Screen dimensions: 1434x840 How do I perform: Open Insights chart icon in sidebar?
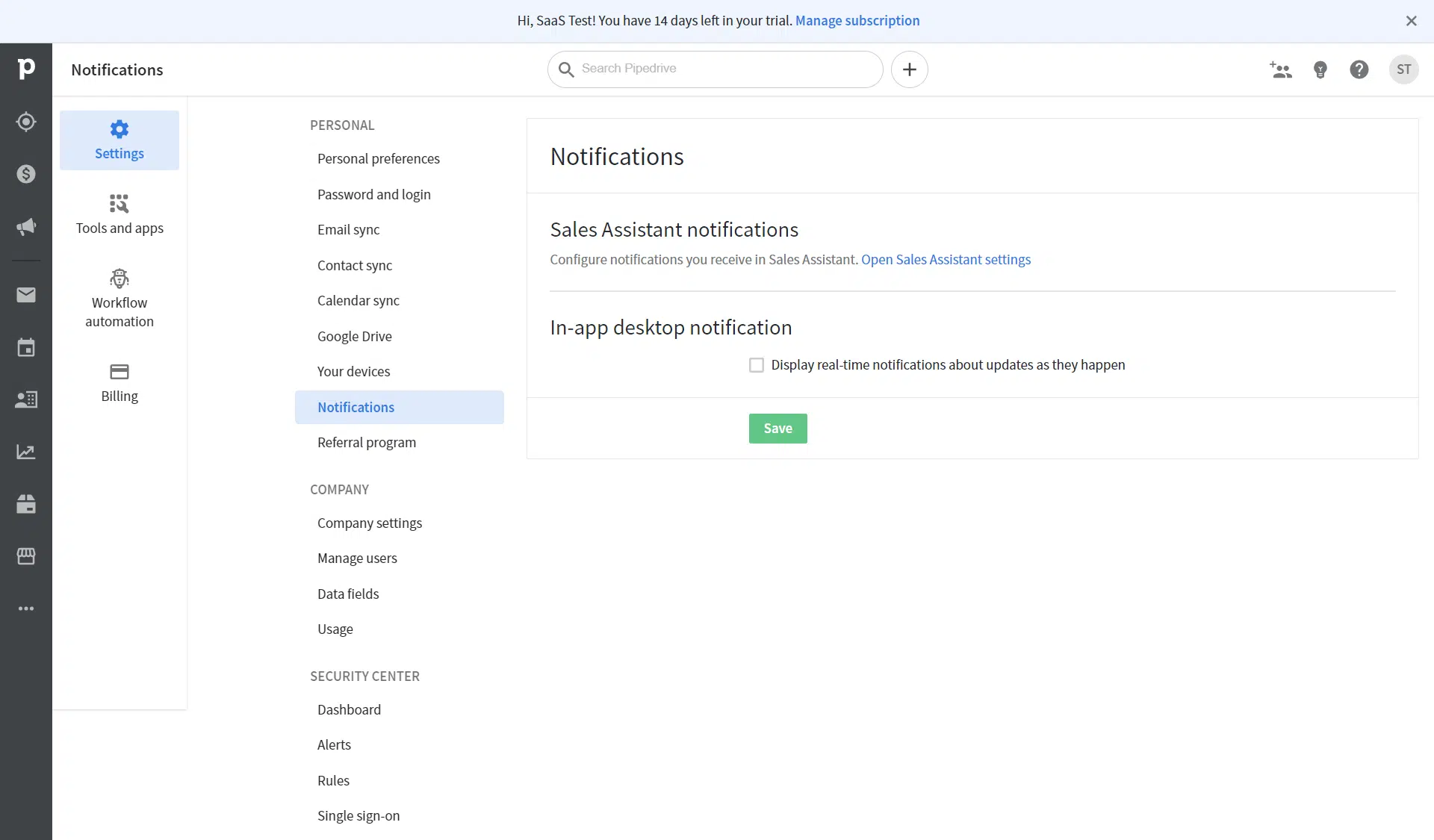point(26,452)
